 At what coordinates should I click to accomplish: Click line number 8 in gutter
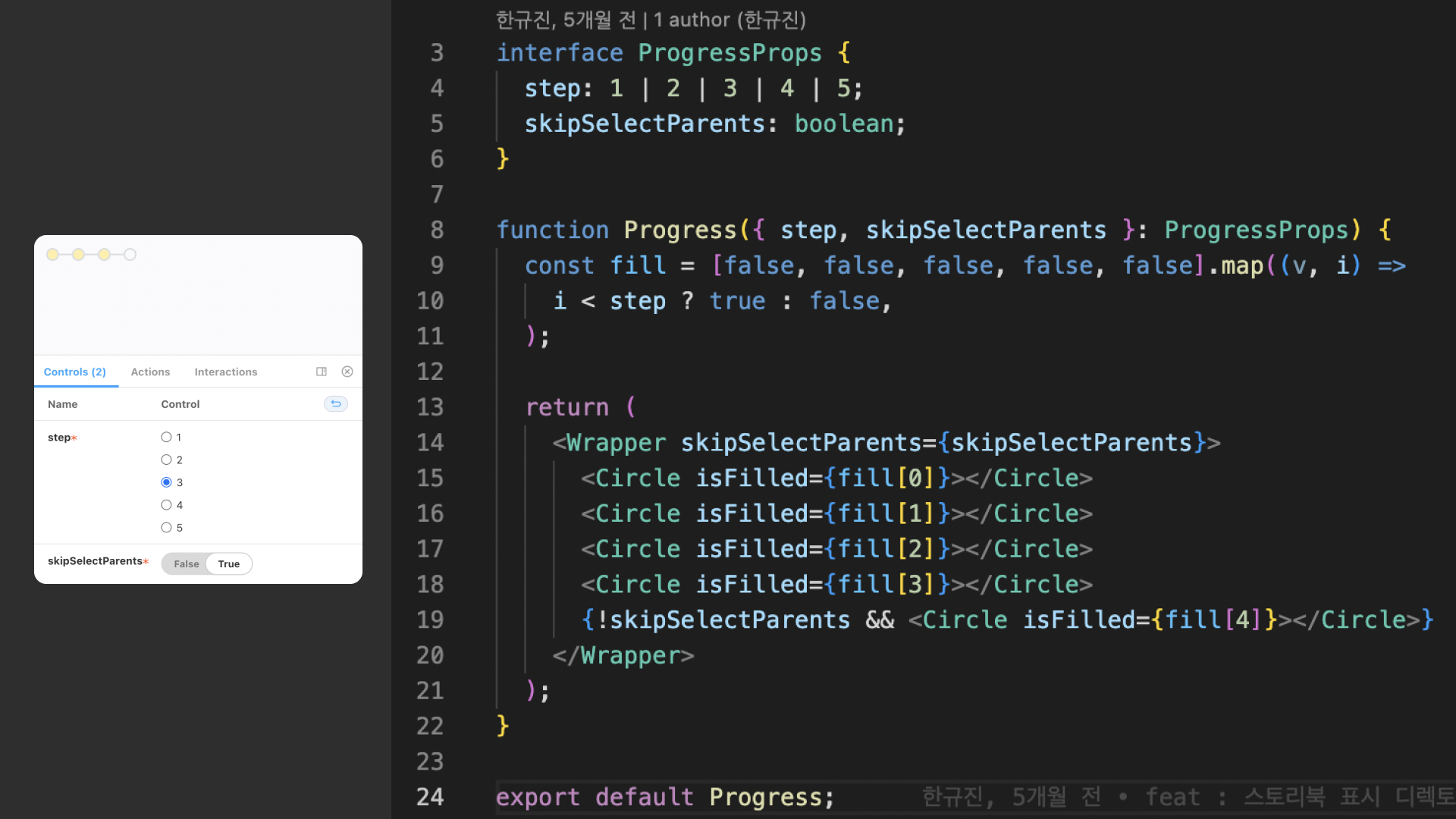coord(437,230)
